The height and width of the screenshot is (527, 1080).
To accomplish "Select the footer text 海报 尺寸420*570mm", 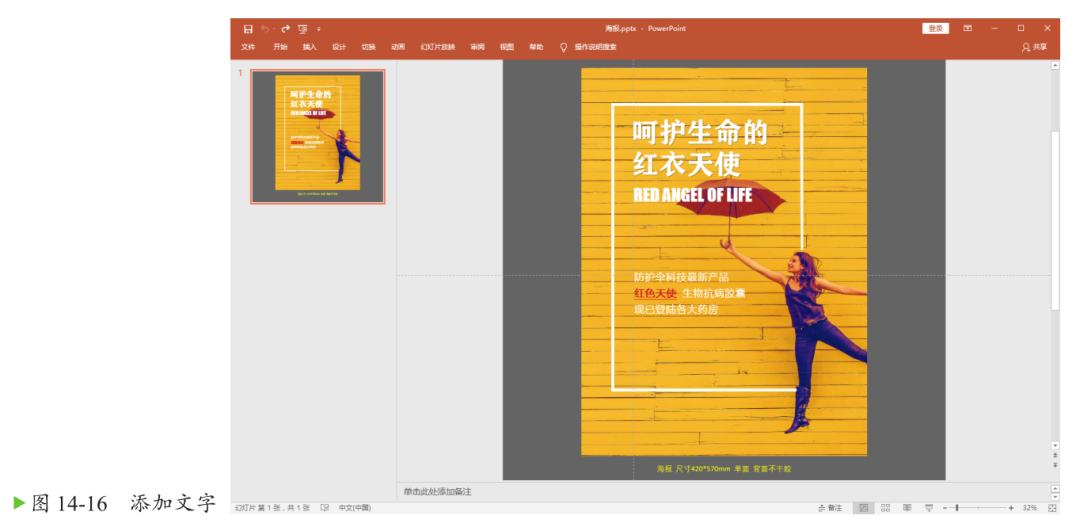I will pos(724,469).
